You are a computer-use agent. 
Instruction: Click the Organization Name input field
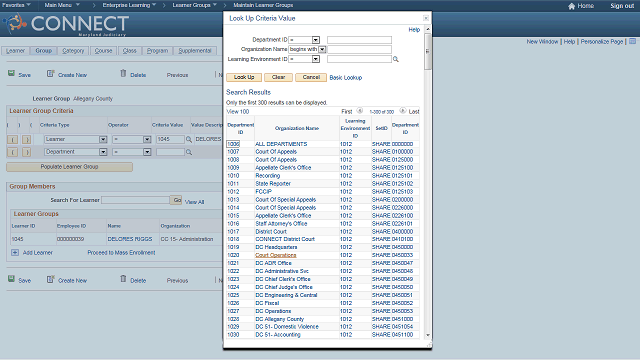click(x=359, y=49)
